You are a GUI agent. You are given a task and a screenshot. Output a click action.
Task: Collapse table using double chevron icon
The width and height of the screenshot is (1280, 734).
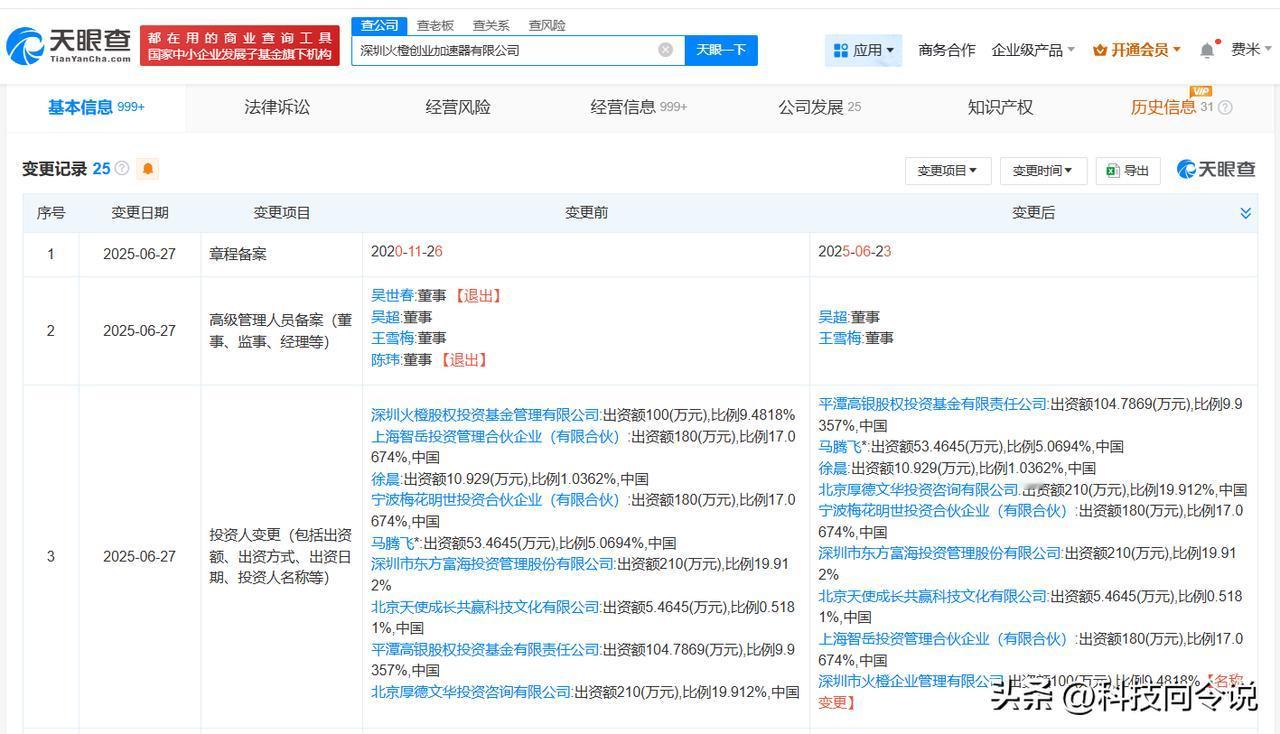pyautogui.click(x=1245, y=213)
